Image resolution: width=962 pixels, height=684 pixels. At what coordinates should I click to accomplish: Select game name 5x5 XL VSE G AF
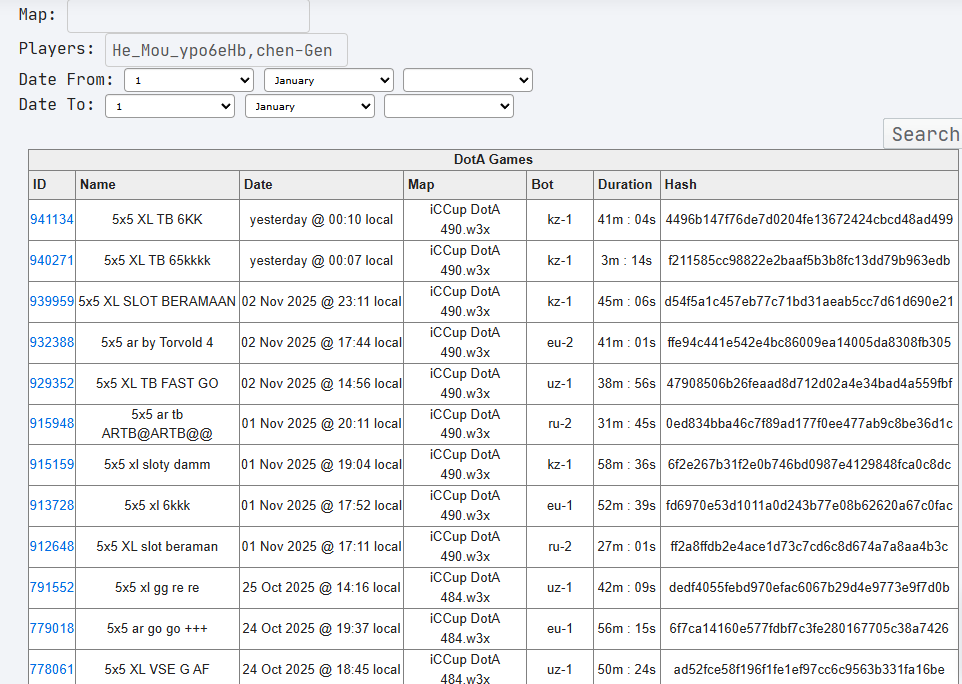point(157,669)
